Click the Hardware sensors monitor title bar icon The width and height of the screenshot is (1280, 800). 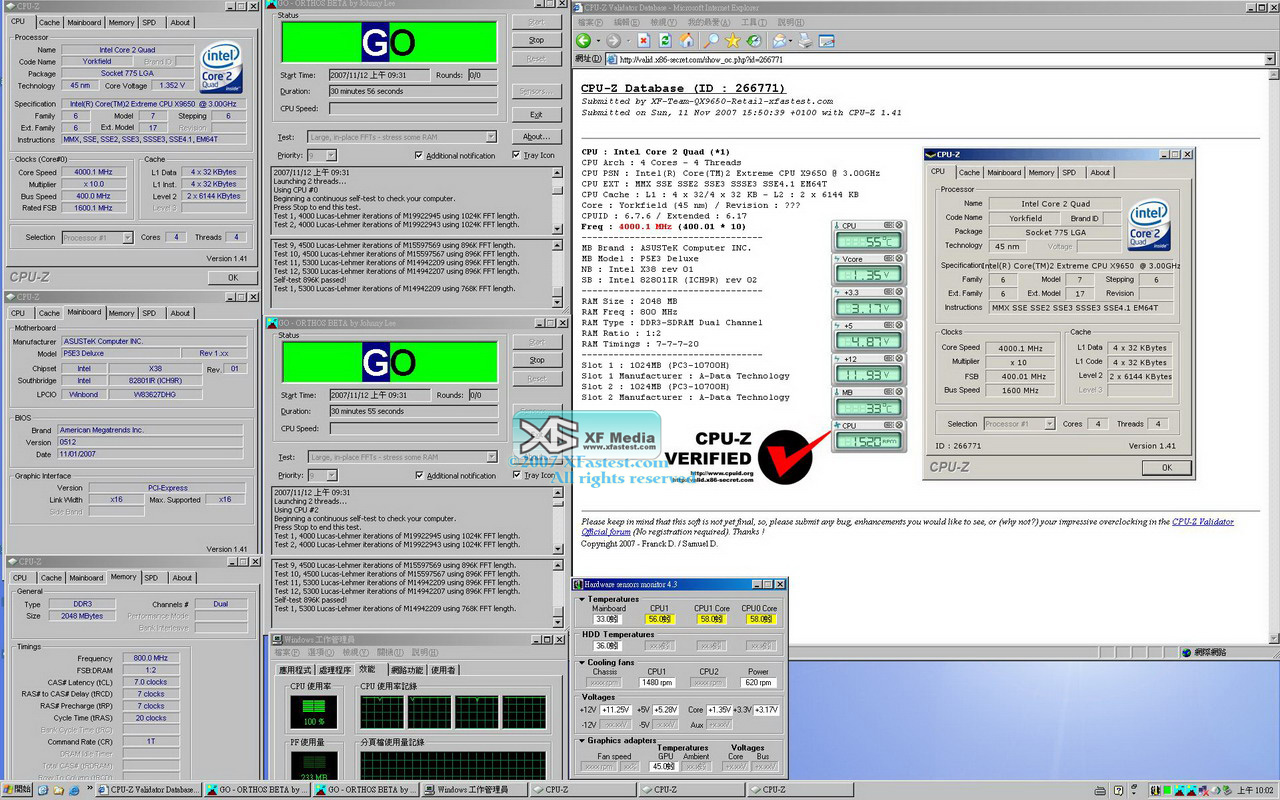click(578, 584)
